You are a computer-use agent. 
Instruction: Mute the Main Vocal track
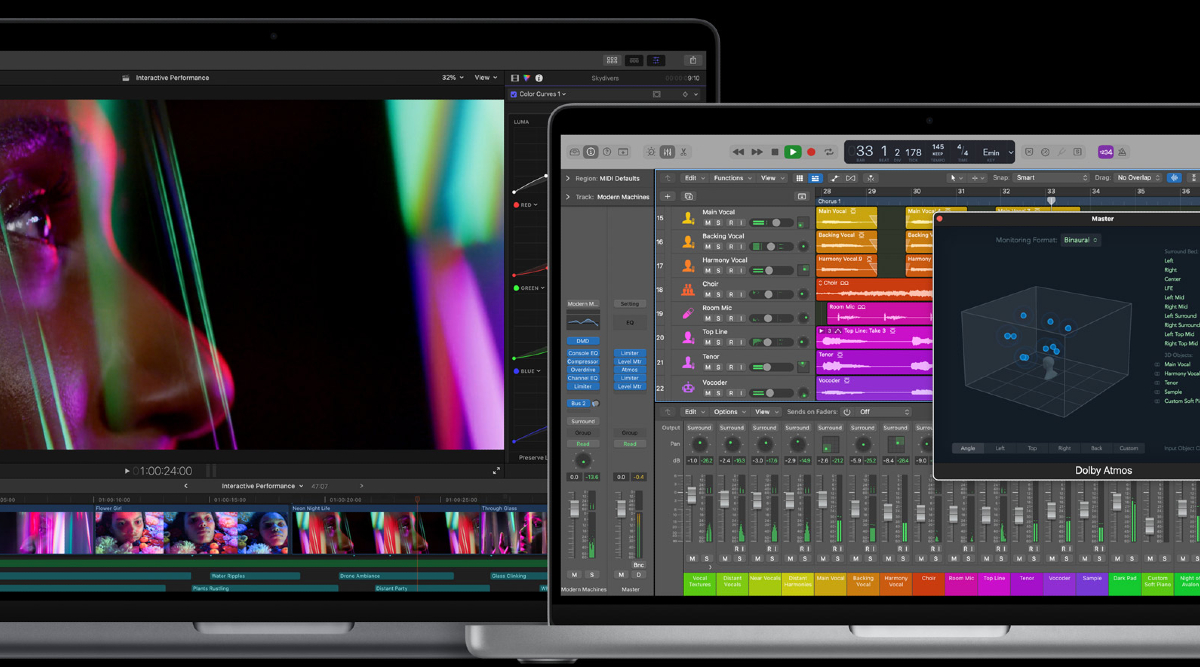point(708,223)
